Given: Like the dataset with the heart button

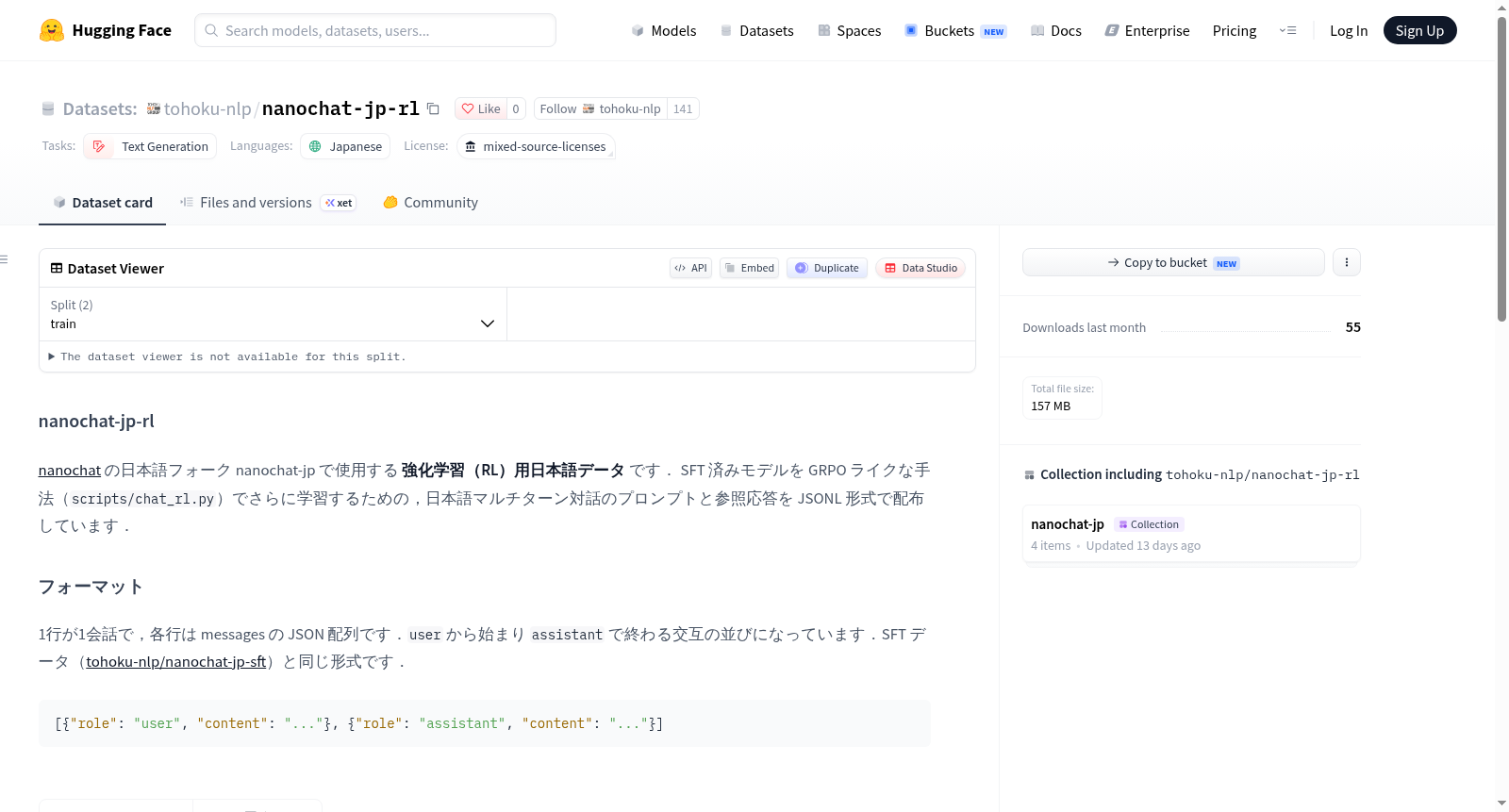Looking at the screenshot, I should click(x=481, y=108).
